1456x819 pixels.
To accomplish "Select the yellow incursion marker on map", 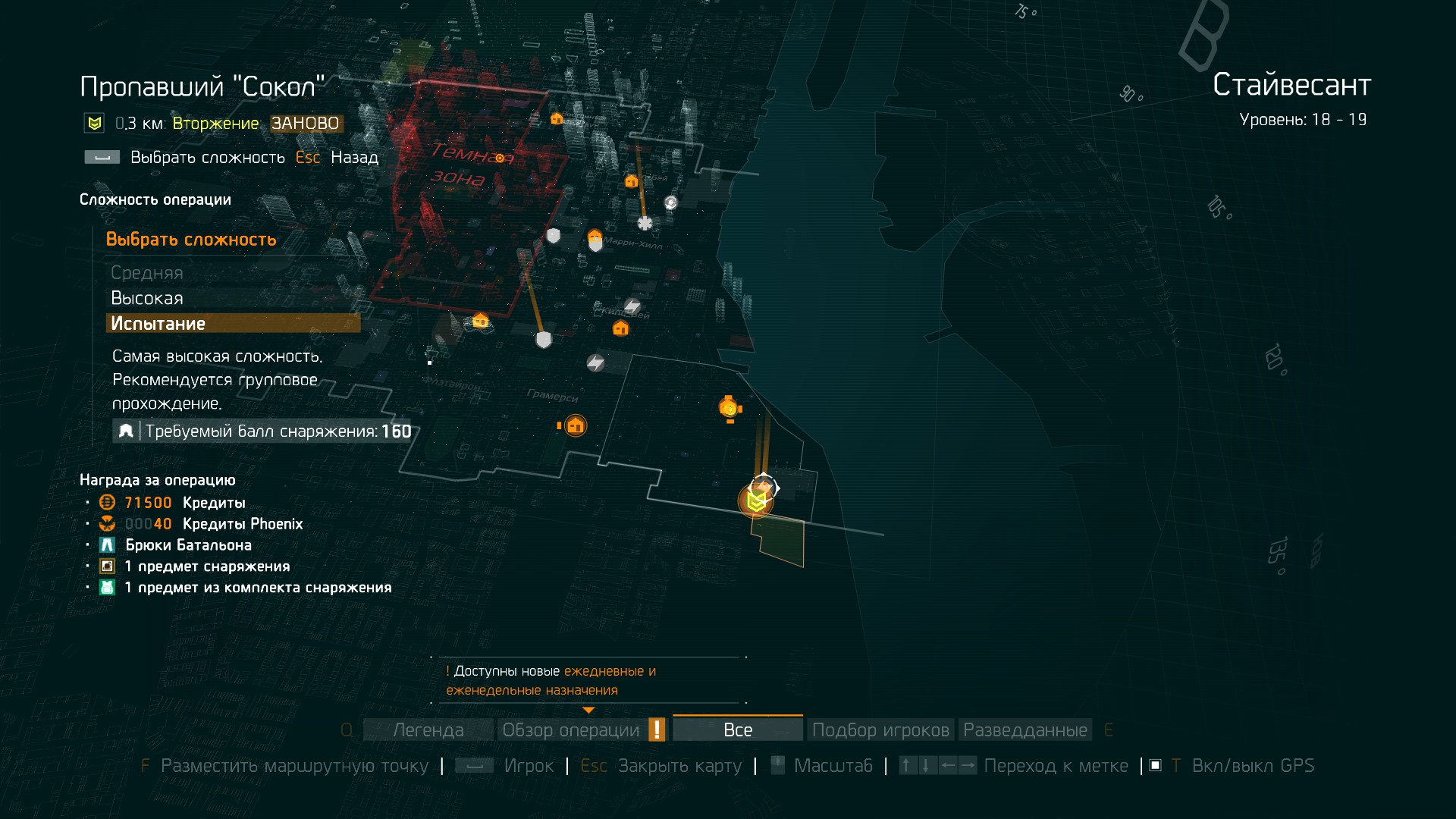I will pos(755,501).
